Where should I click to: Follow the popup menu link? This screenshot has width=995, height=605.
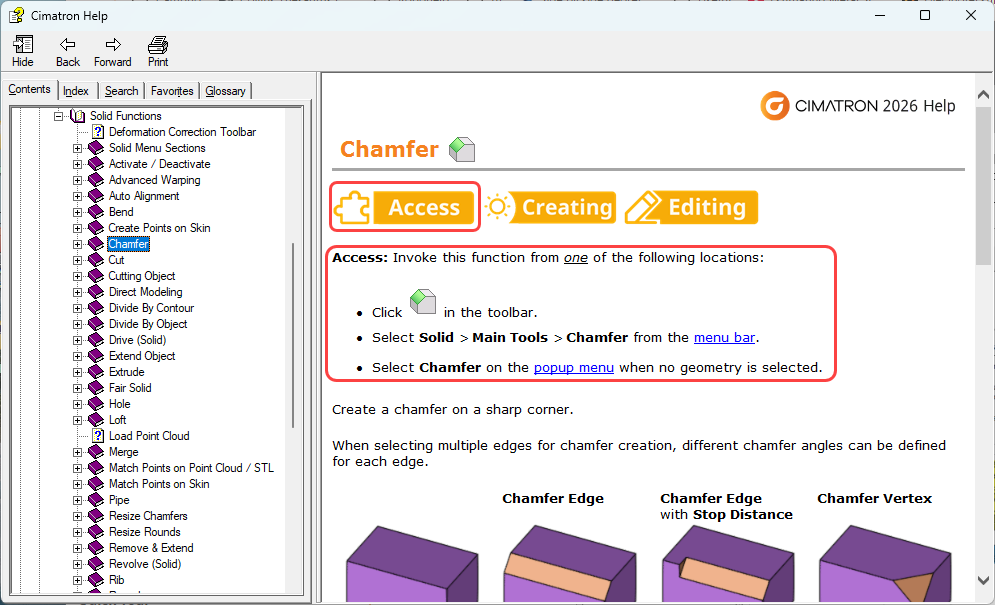pyautogui.click(x=574, y=368)
